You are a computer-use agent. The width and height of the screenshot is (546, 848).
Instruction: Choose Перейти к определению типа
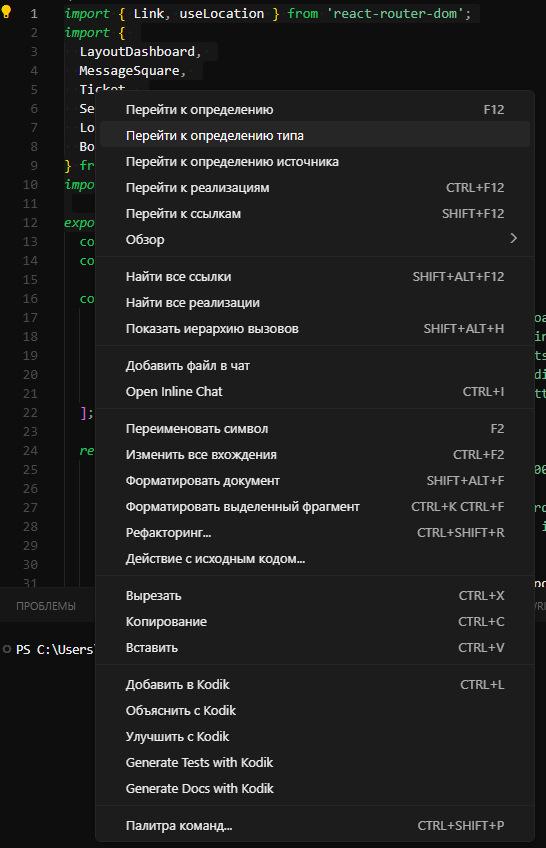[x=315, y=136]
